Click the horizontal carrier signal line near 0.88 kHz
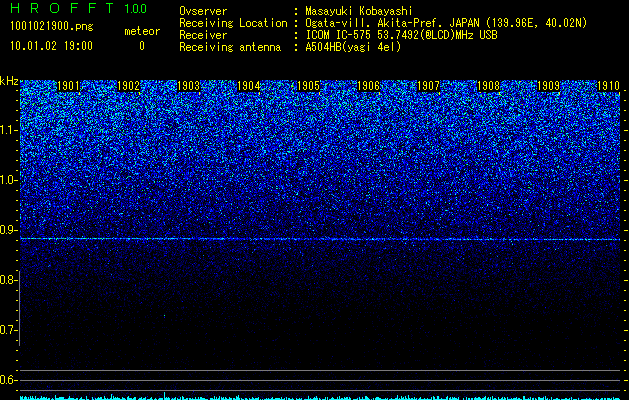Image resolution: width=629 pixels, height=400 pixels. [x=320, y=239]
